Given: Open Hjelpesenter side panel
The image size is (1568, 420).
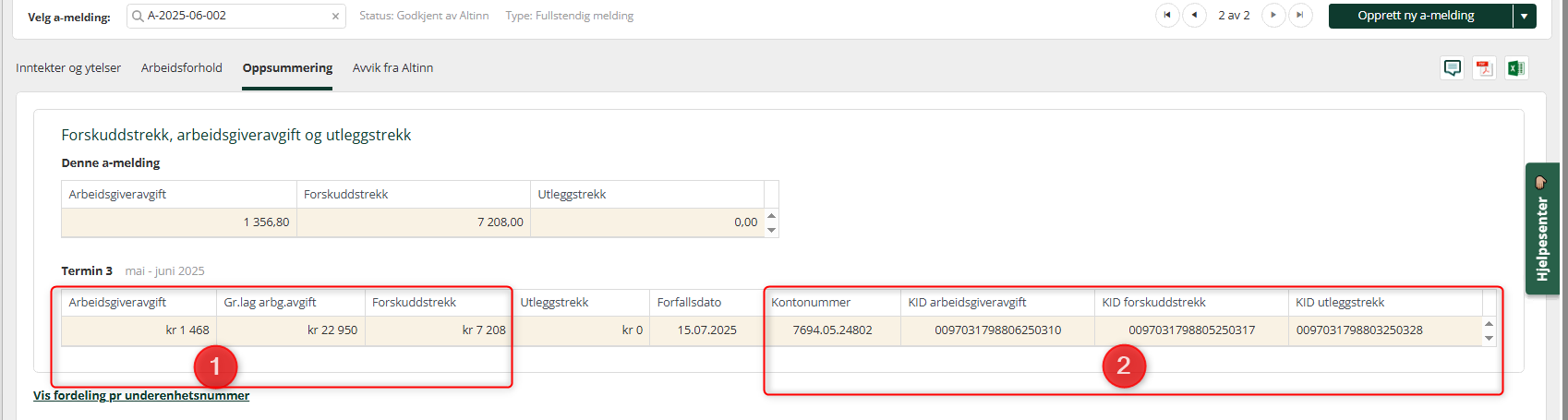Looking at the screenshot, I should tap(1542, 229).
